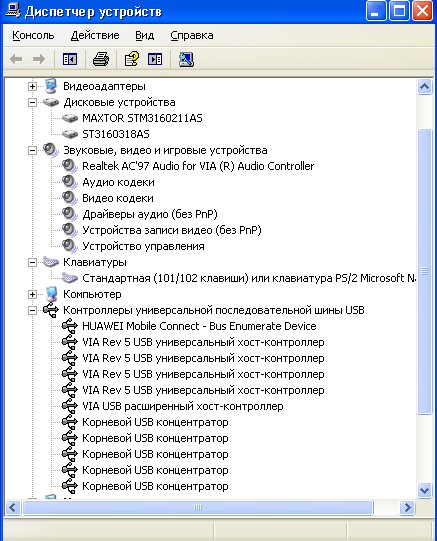Select Realtek AC'97 Audio for VIA device
Screen dimensions: 437x541
tap(198, 166)
